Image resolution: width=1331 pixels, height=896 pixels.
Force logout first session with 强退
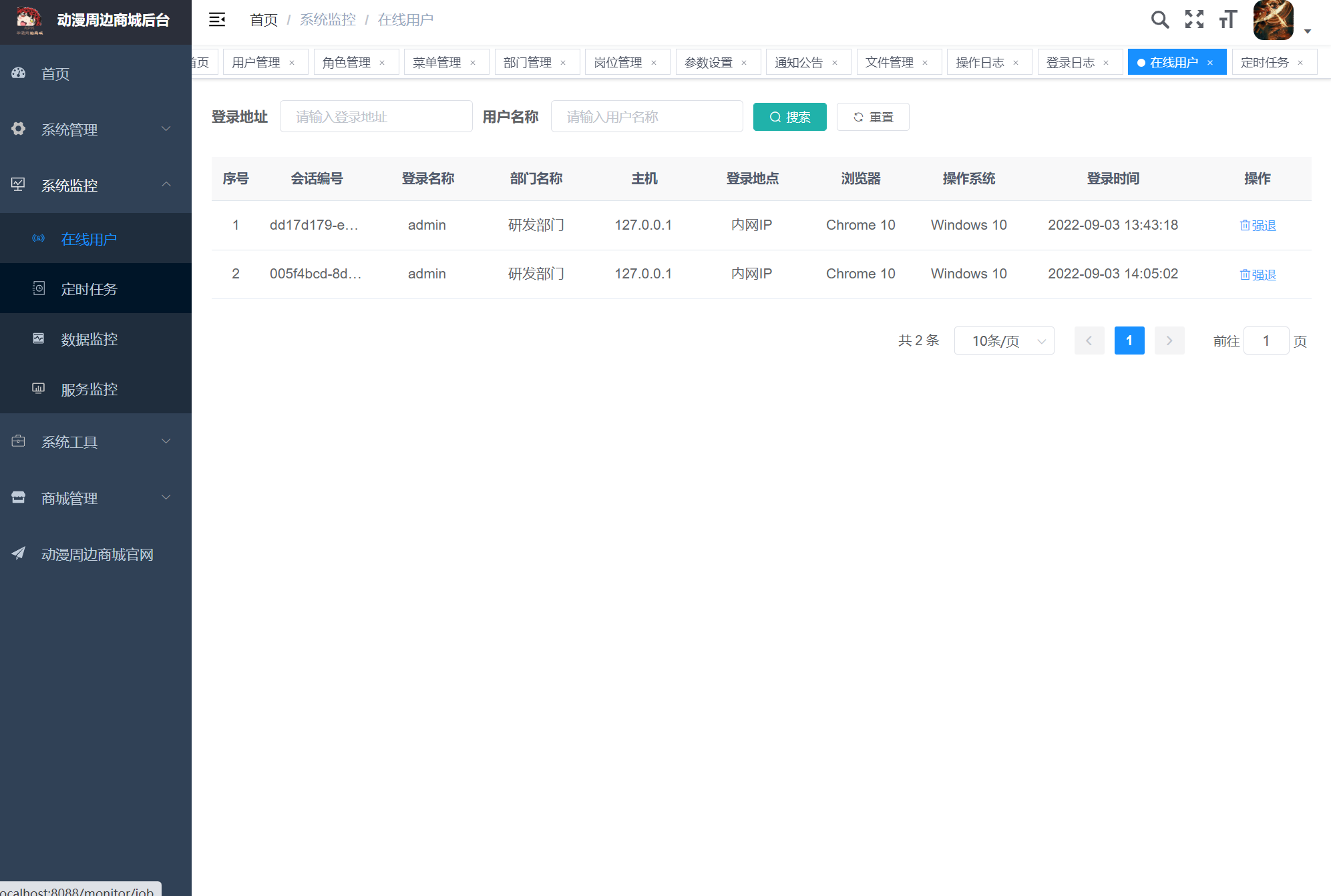1258,226
